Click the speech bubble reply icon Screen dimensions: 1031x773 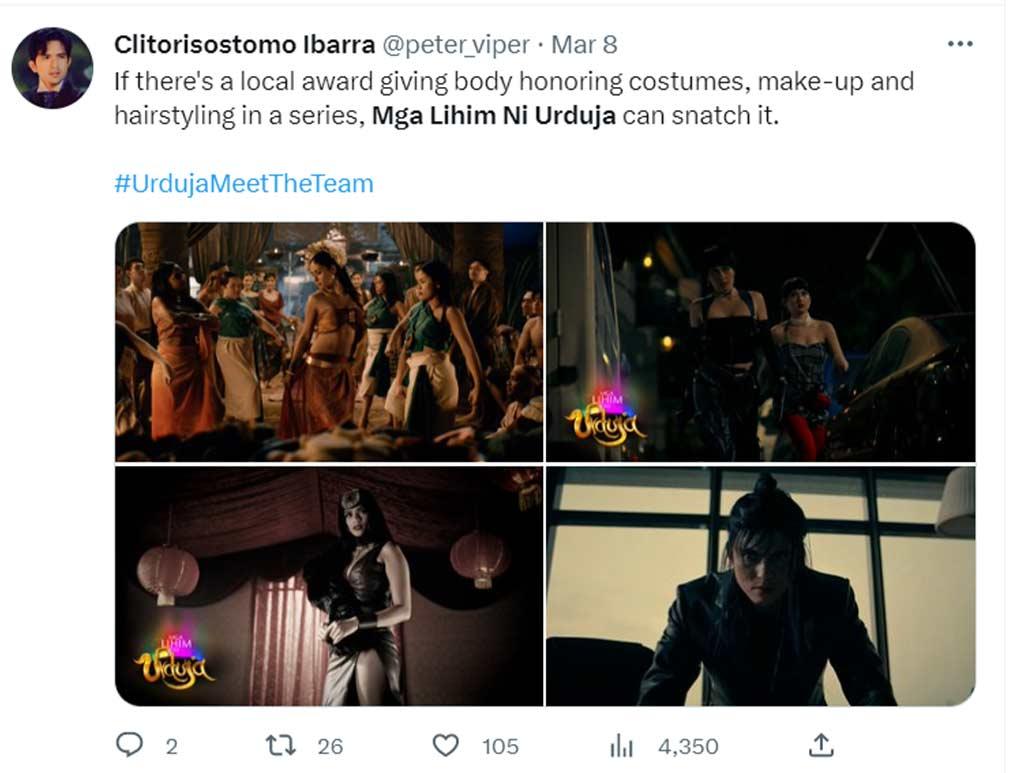[x=130, y=746]
